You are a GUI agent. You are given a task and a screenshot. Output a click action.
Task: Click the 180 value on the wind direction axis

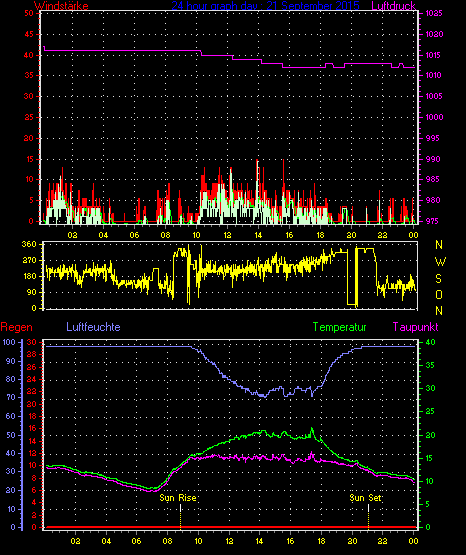pyautogui.click(x=29, y=276)
